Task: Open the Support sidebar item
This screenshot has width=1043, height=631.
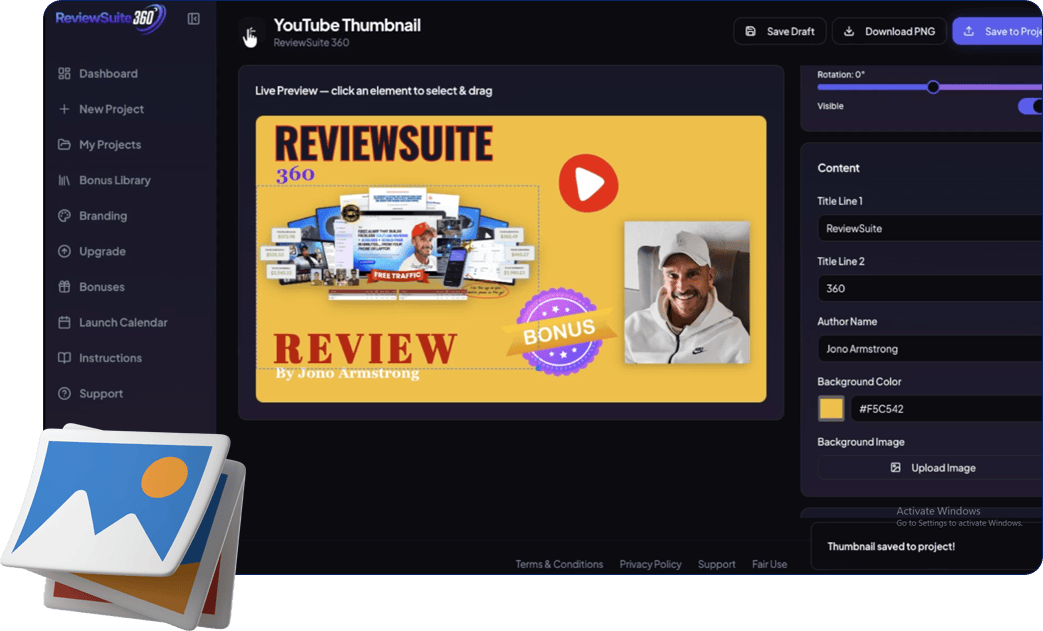Action: pos(101,394)
